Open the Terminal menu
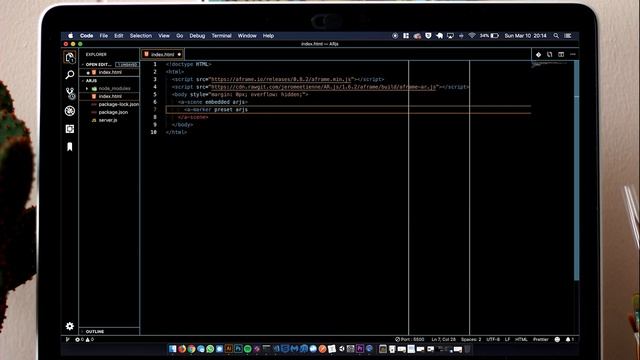 (x=222, y=36)
